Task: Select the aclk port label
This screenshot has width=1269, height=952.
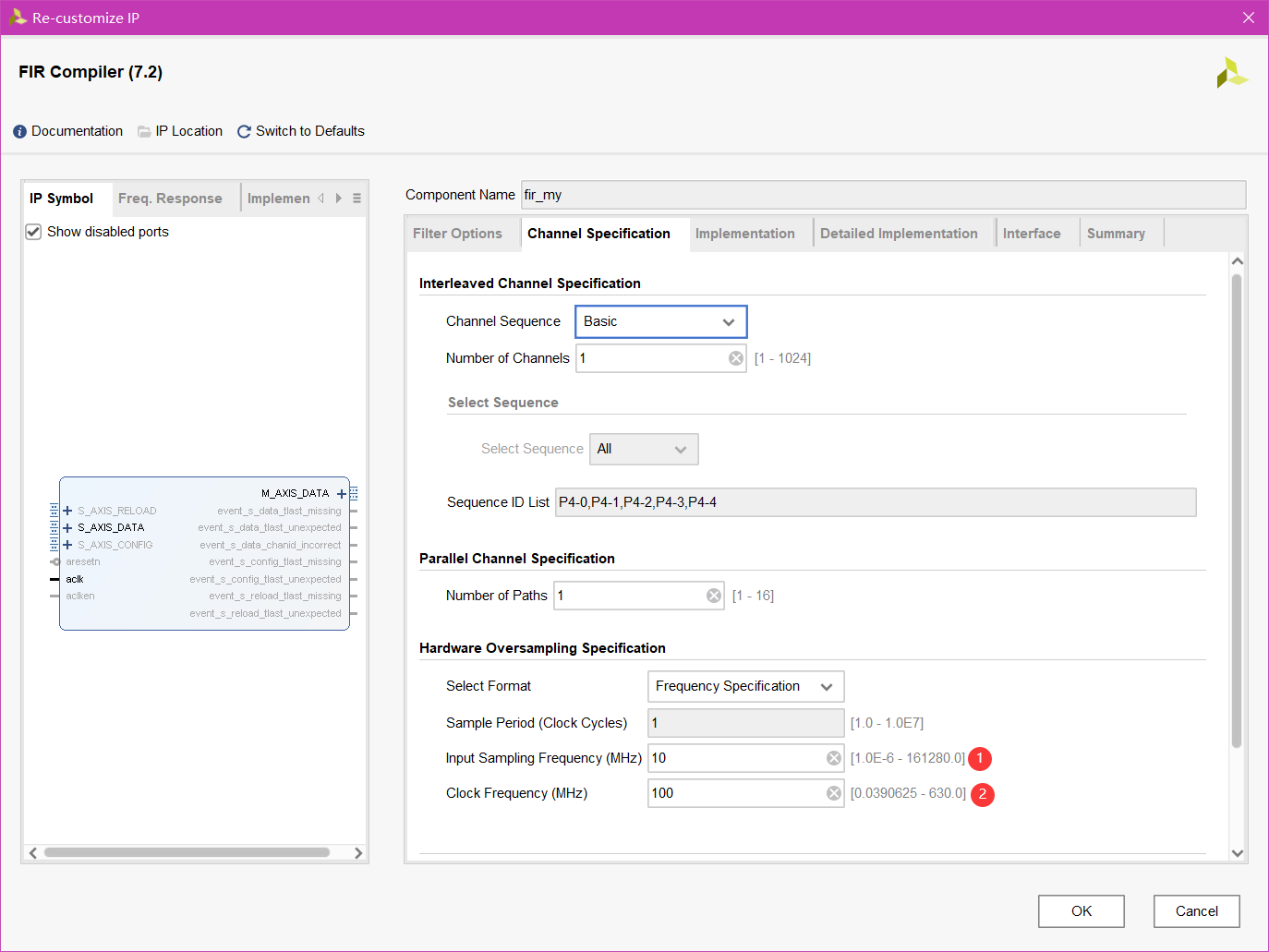Action: coord(75,580)
